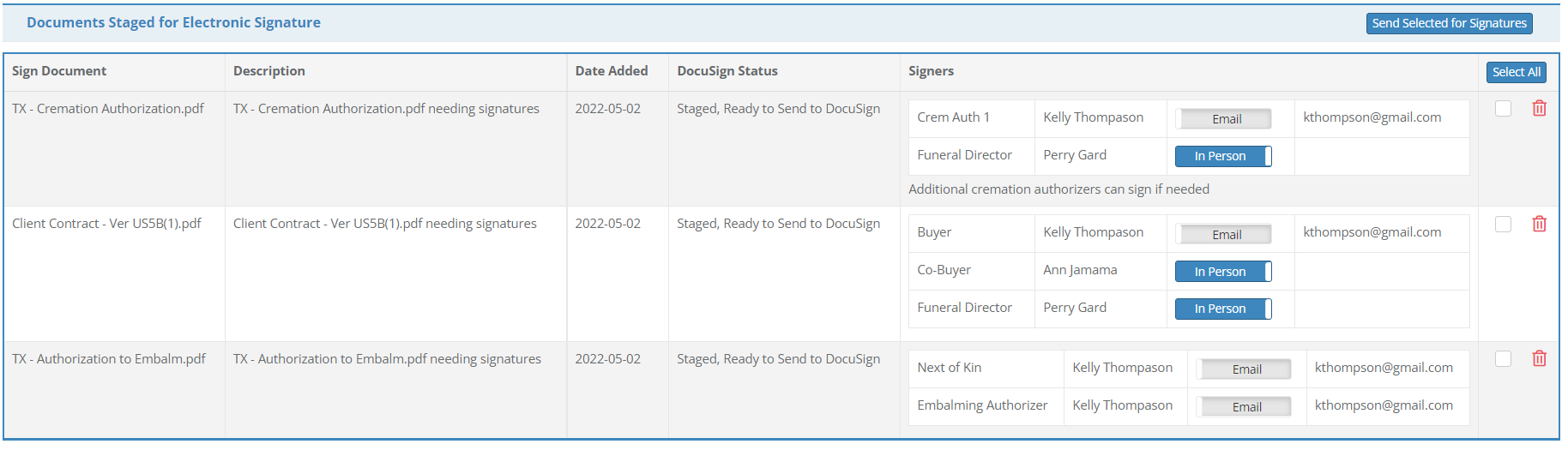This screenshot has height=450, width=1568.
Task: Toggle contract Funeral Director In Person switch
Action: (x=1223, y=309)
